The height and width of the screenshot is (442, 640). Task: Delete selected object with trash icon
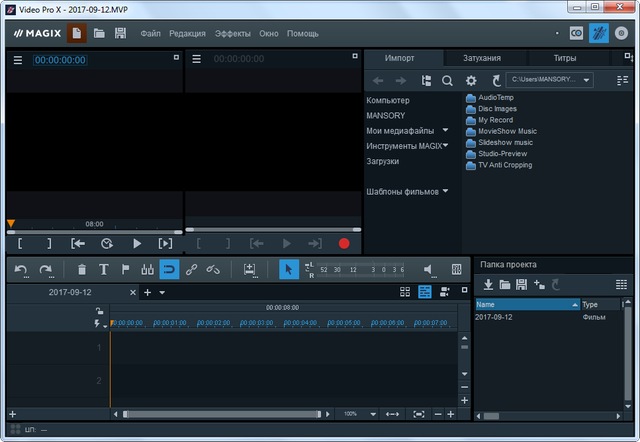(82, 270)
